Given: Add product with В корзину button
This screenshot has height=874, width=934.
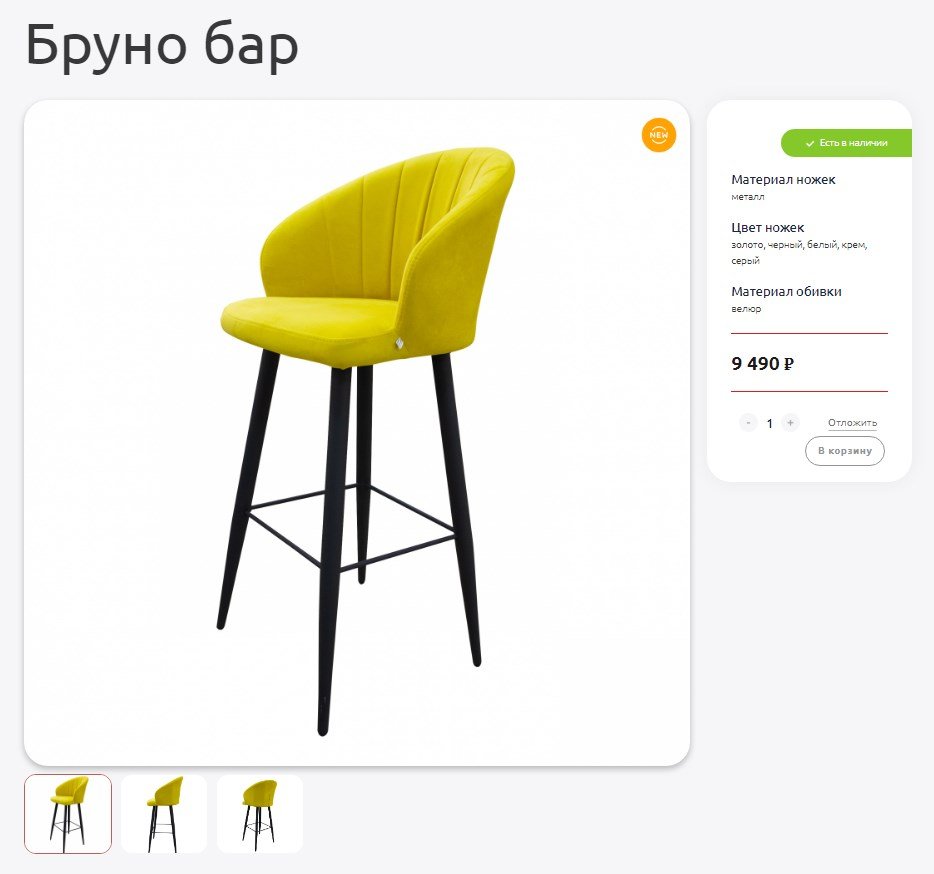Looking at the screenshot, I should click(845, 451).
